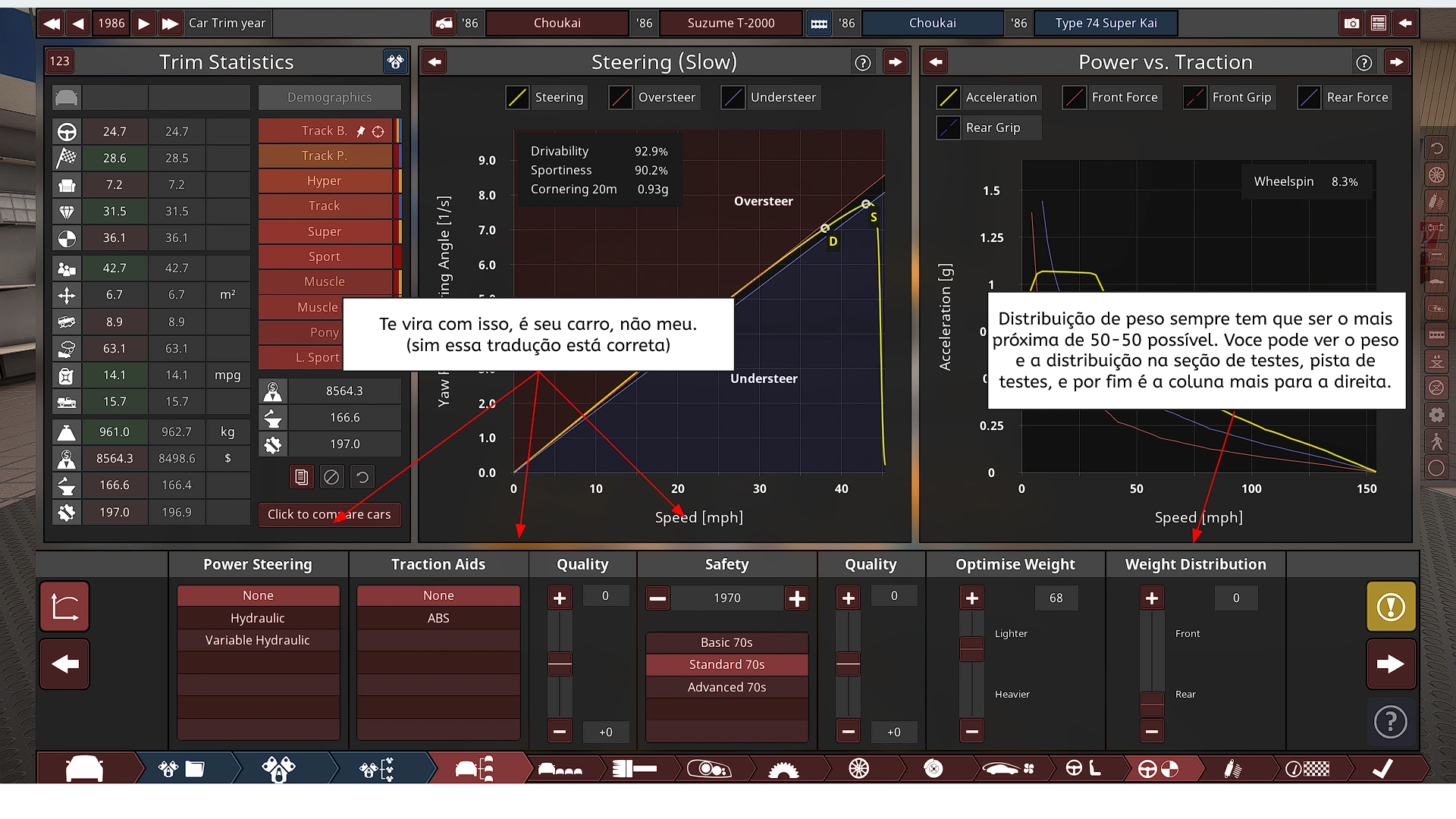Click the yellow warning exclamation button
This screenshot has width=1456, height=819.
tap(1391, 607)
